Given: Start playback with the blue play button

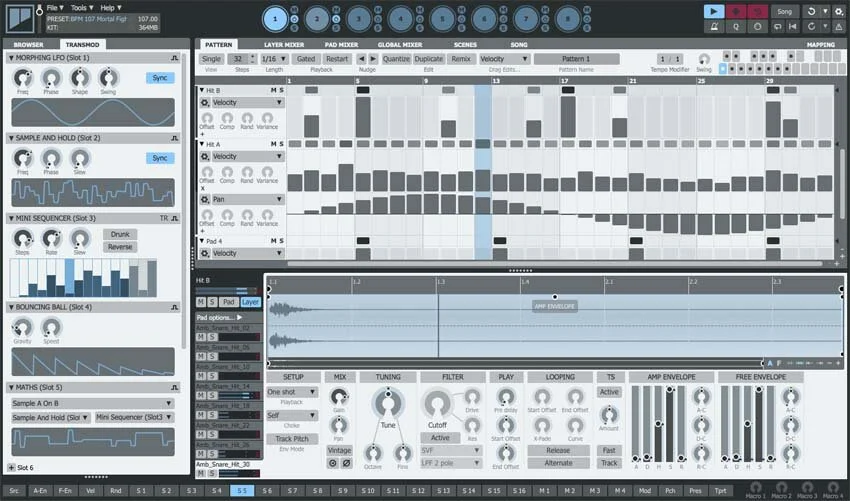Looking at the screenshot, I should click(x=713, y=11).
